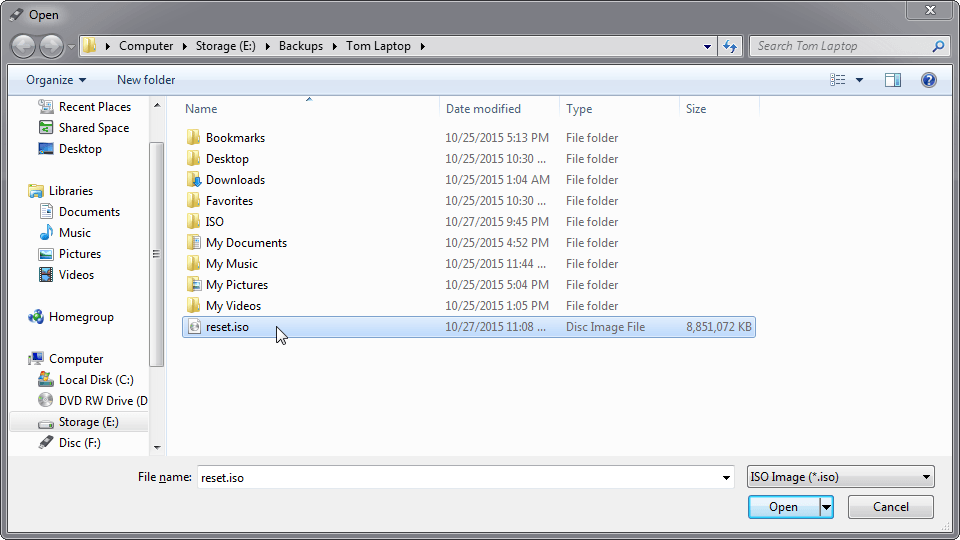Select Homegroup in the navigation pane

(81, 317)
